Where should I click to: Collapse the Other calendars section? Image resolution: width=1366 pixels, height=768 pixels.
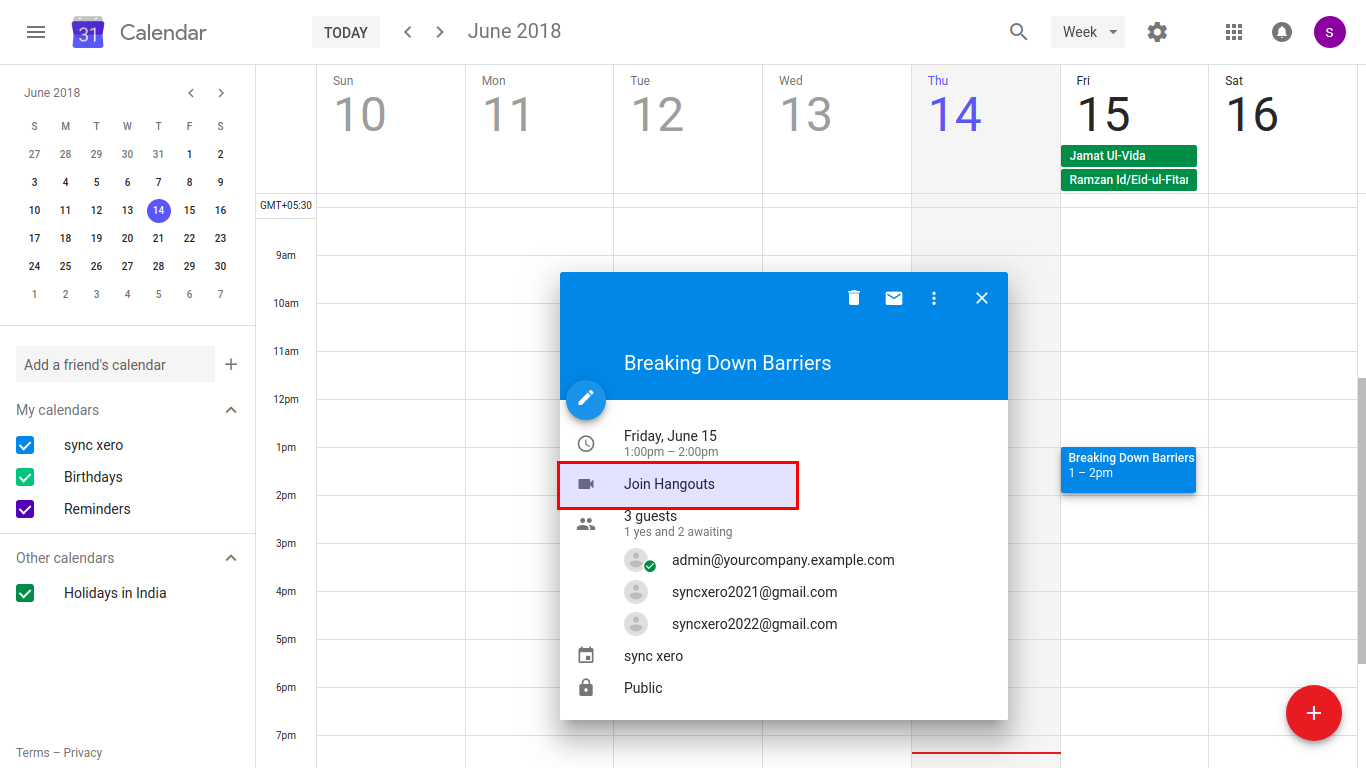tap(231, 558)
